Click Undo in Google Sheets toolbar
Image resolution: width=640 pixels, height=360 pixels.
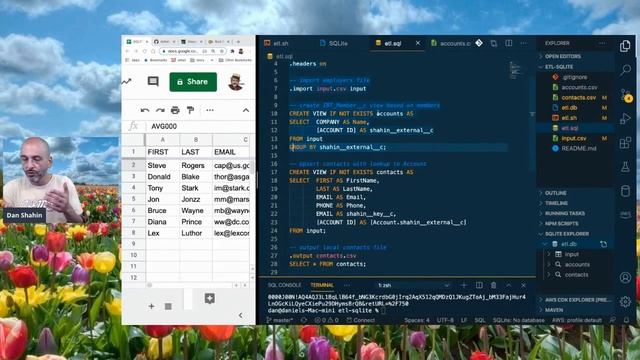tap(144, 110)
